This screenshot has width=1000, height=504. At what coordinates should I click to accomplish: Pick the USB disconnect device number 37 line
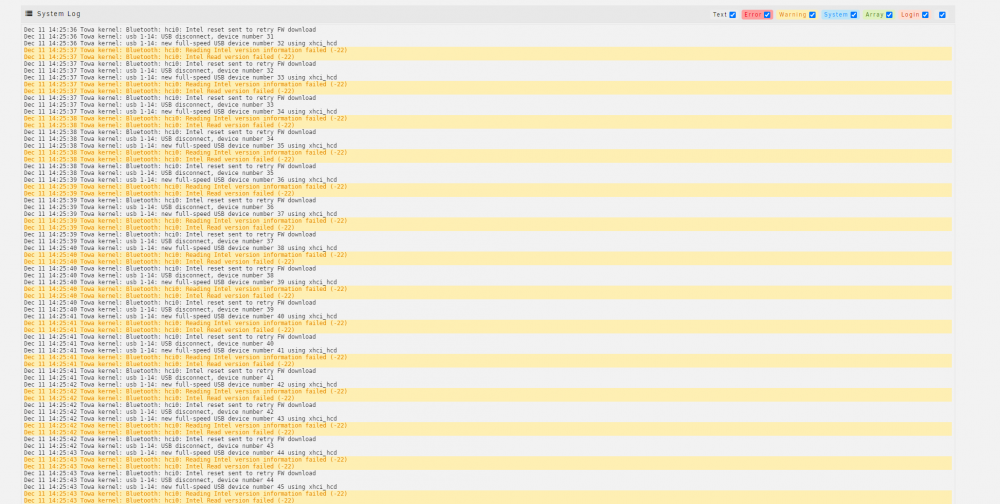click(x=149, y=241)
